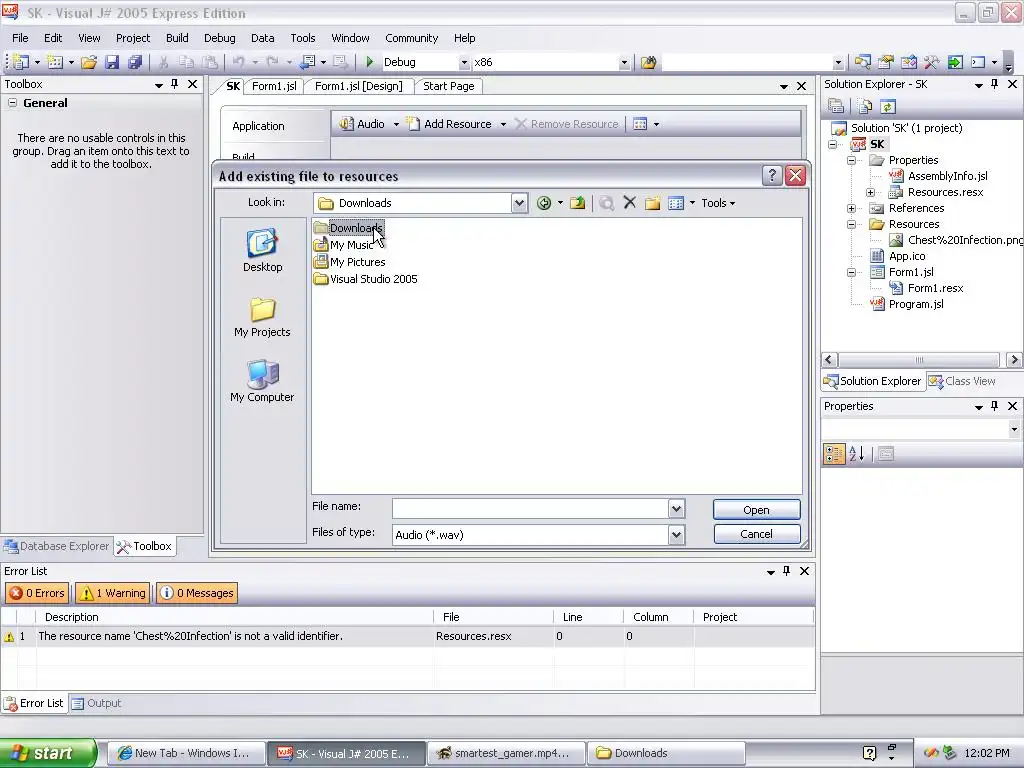Screen dimensions: 1024x768
Task: Click the Alphabetical sort icon in Properties
Action: (x=857, y=454)
